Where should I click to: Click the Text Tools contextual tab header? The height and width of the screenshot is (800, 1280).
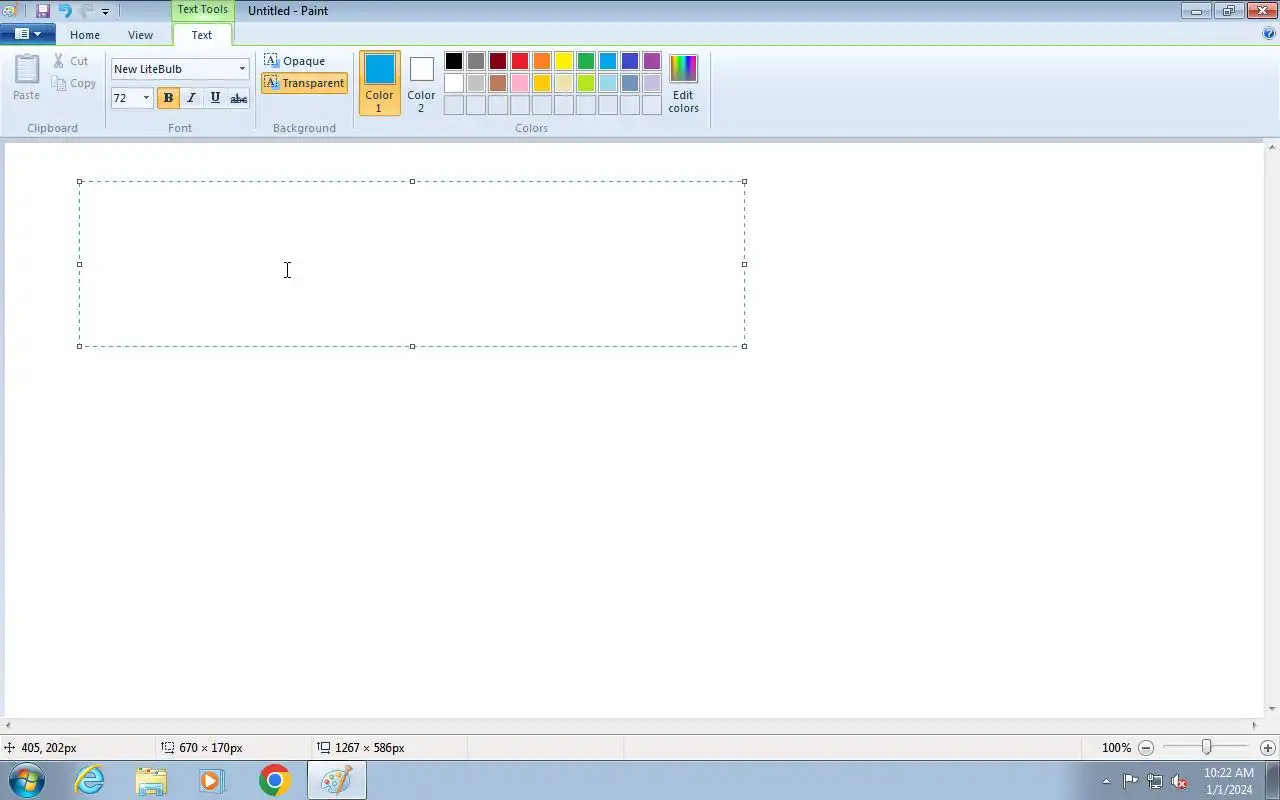pyautogui.click(x=203, y=10)
